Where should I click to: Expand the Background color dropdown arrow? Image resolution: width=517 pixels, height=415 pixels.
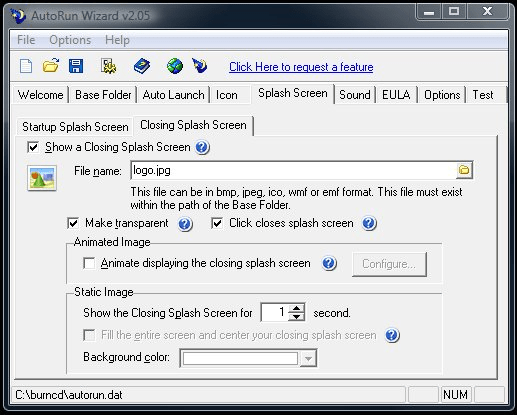tap(308, 359)
